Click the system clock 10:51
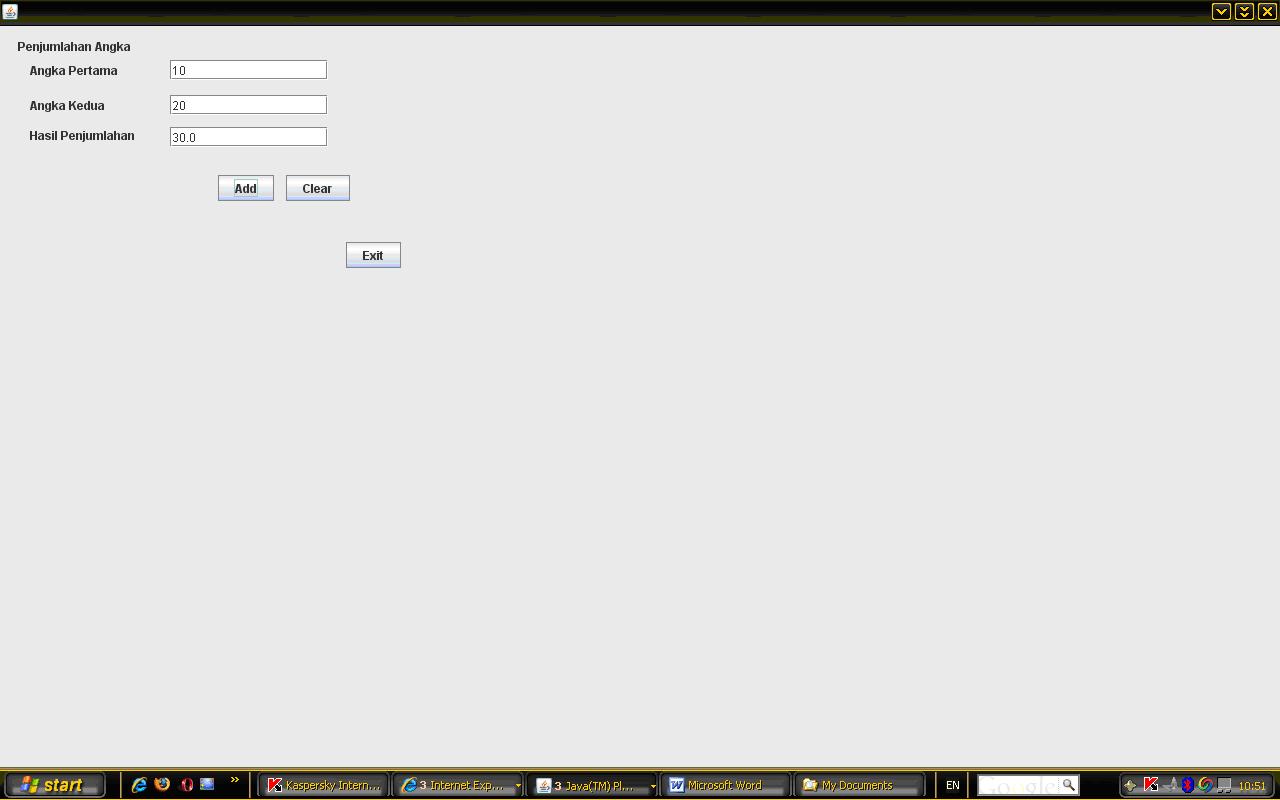Viewport: 1280px width, 800px height. (1252, 786)
